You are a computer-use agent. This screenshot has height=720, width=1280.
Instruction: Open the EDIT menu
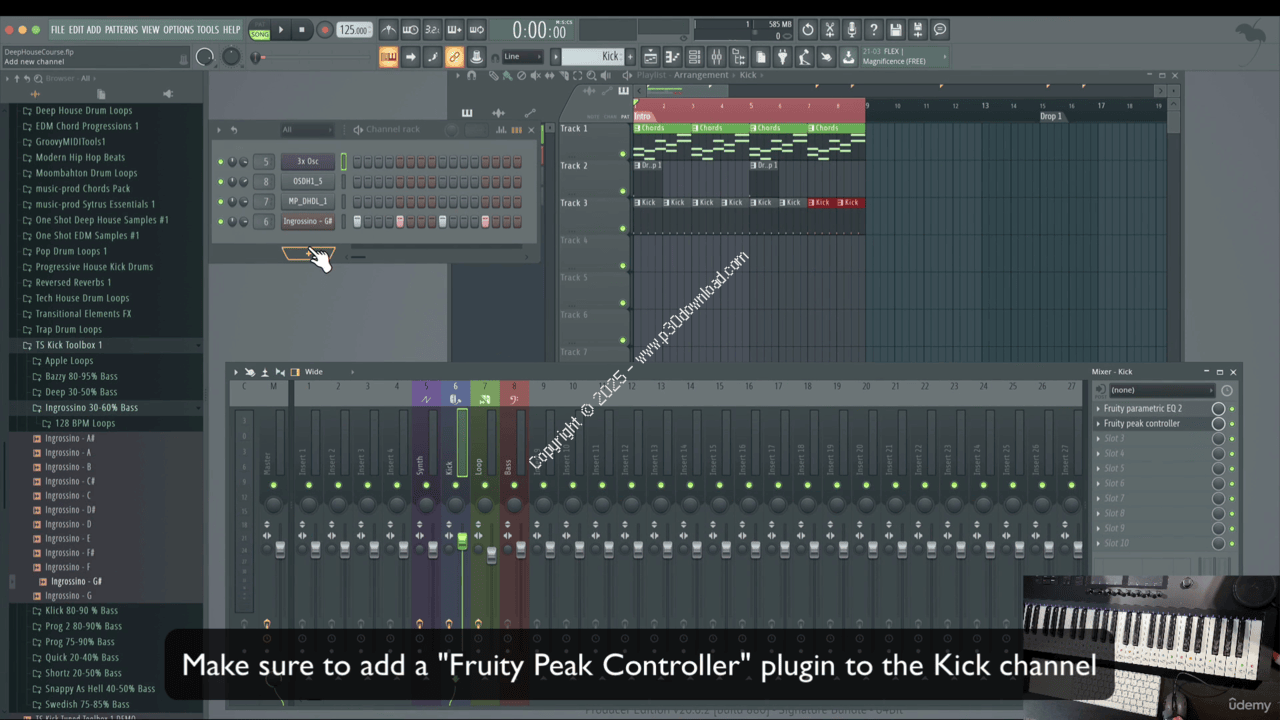tap(76, 30)
